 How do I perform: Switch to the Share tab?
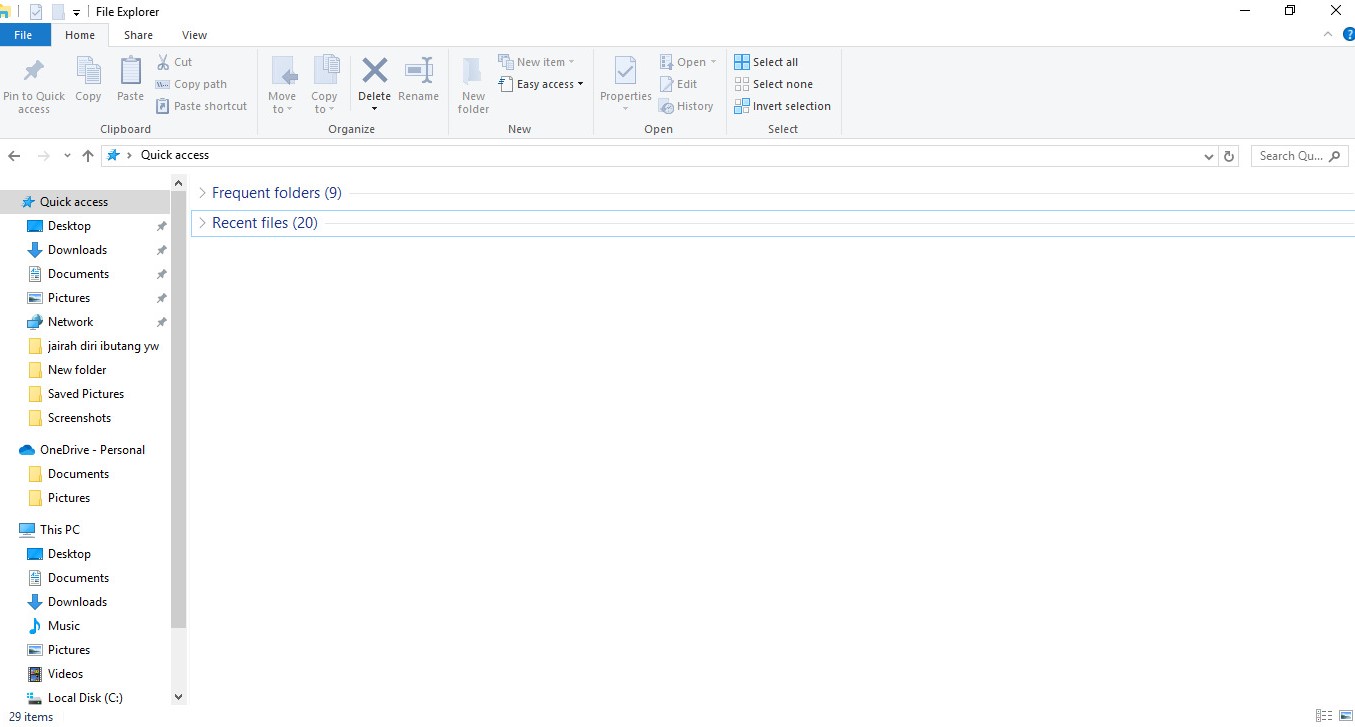point(138,35)
